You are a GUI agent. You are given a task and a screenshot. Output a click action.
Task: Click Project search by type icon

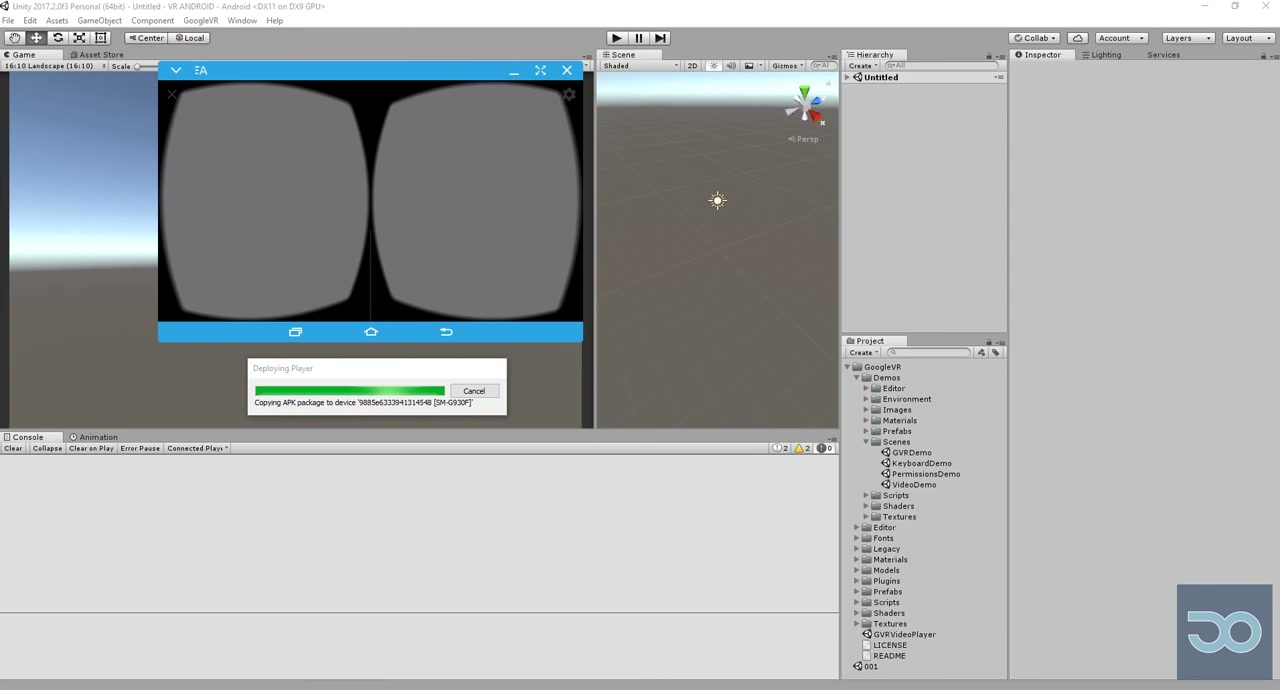981,352
